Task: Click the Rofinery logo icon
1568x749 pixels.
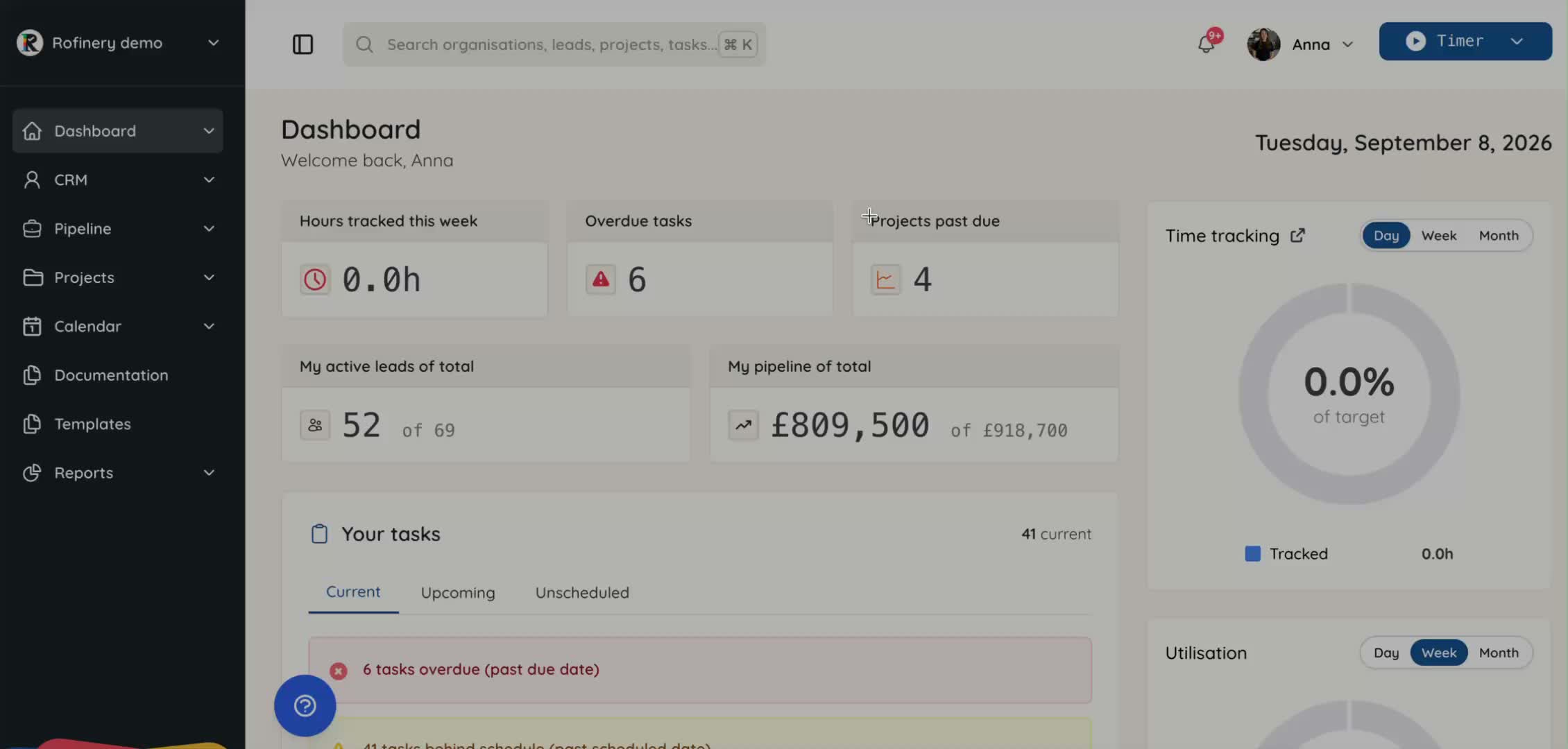Action: 30,43
